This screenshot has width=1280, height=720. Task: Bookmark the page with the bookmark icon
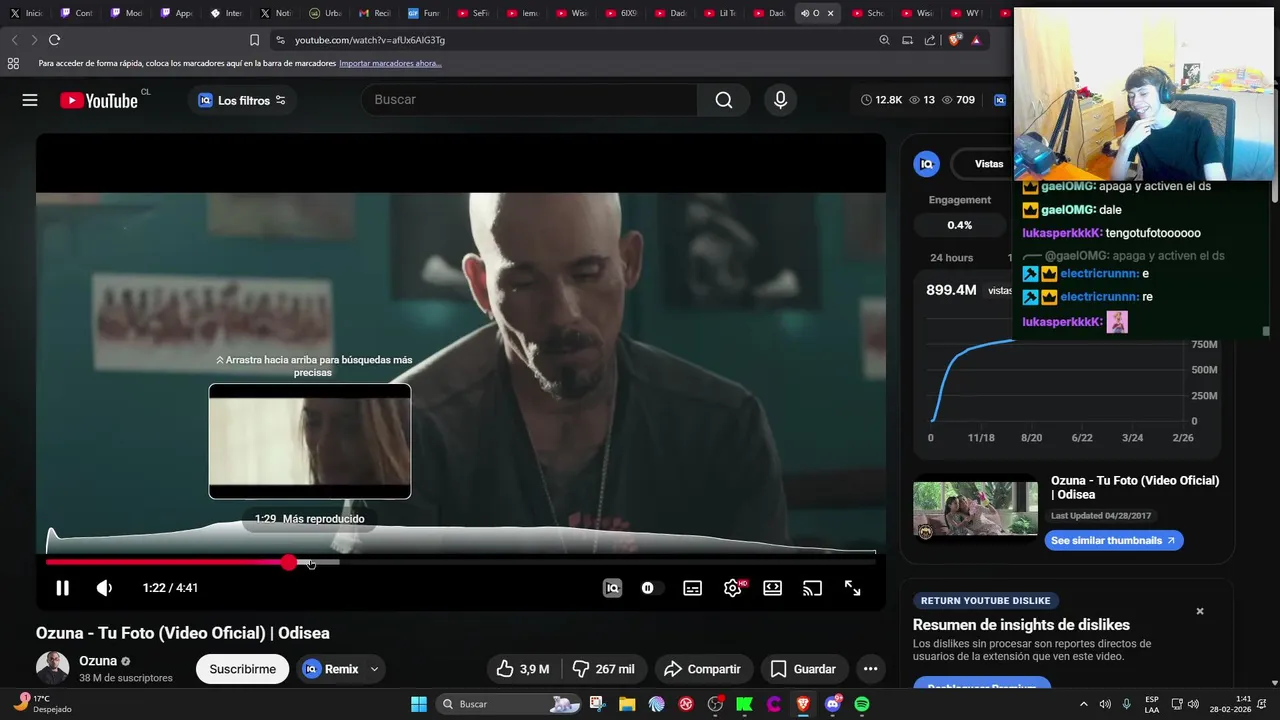click(x=254, y=40)
